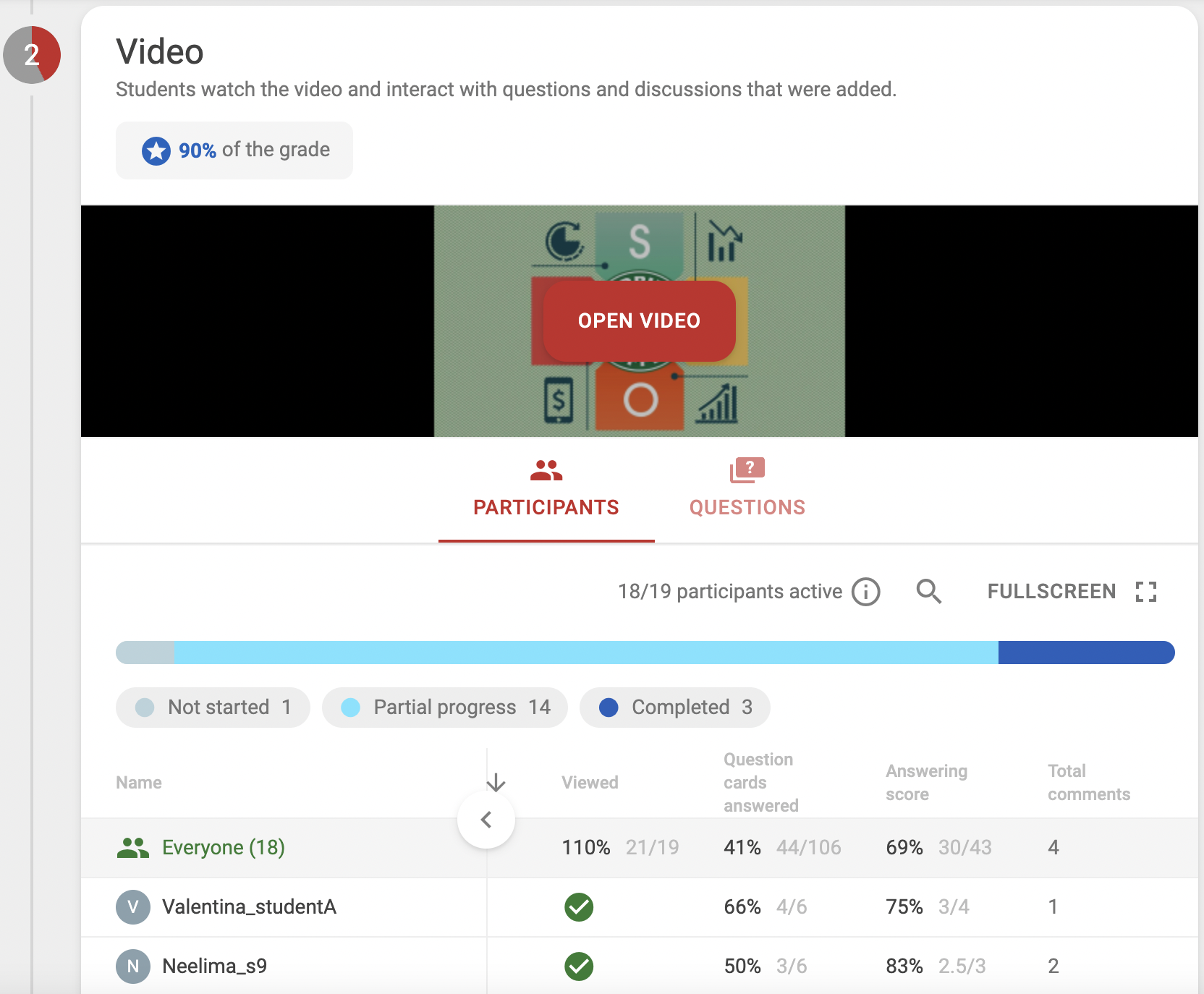
Task: Switch to the Participants tab
Action: 546,490
